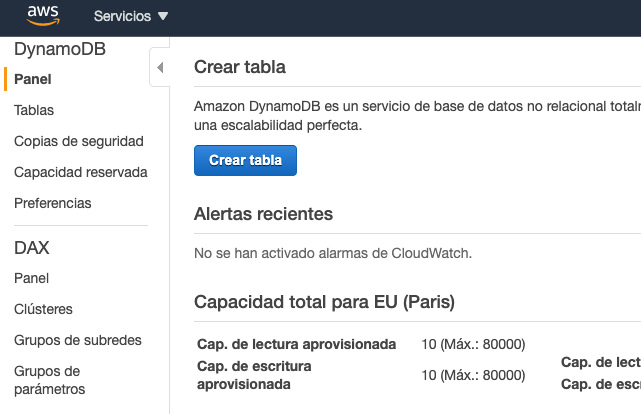Collapse the sidebar with the arrow handle

[159, 68]
